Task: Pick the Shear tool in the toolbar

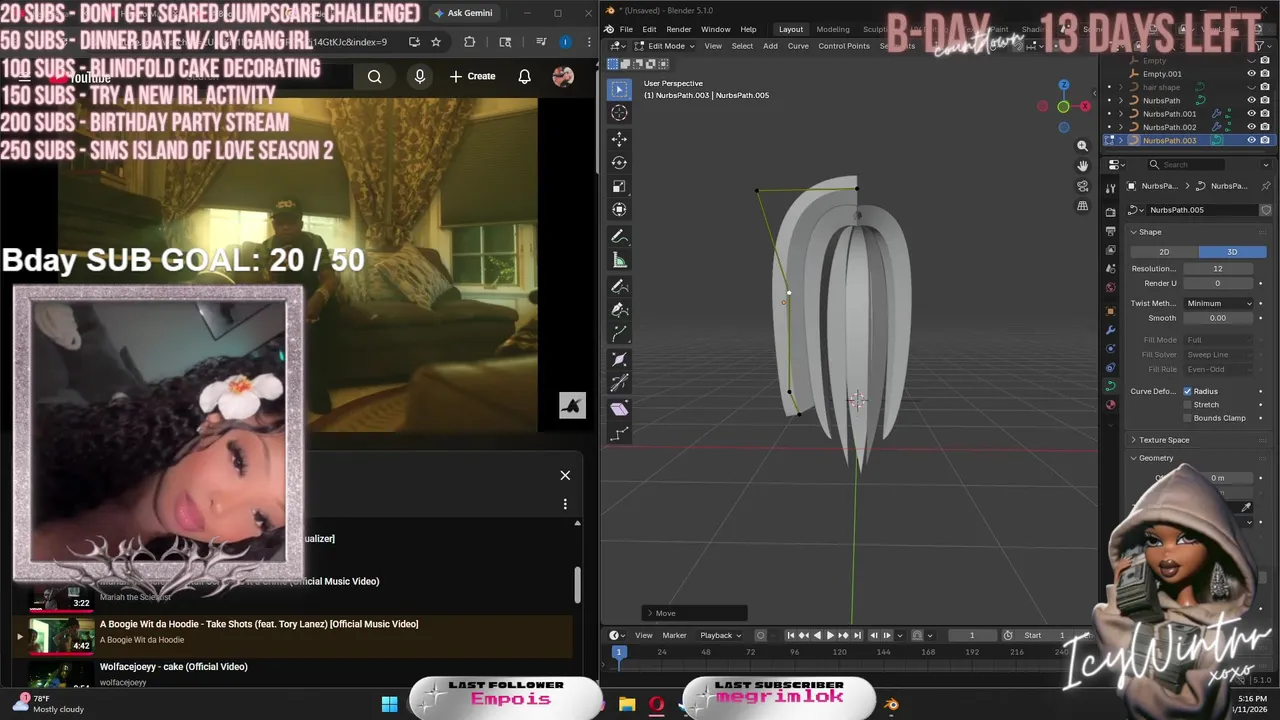Action: [619, 409]
